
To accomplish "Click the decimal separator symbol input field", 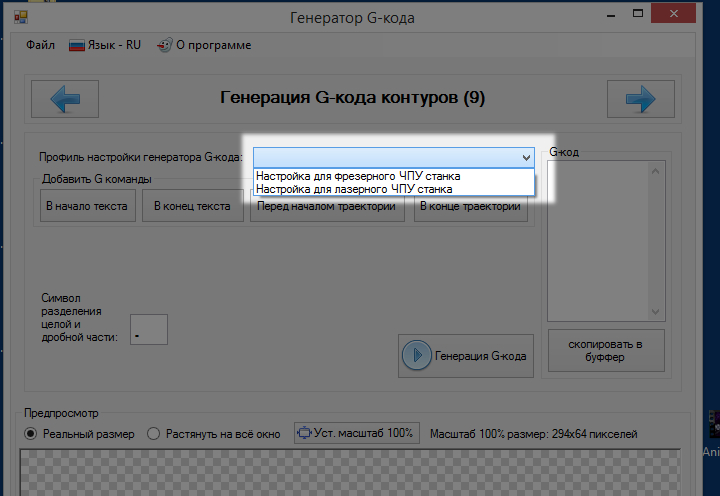I will [x=149, y=329].
